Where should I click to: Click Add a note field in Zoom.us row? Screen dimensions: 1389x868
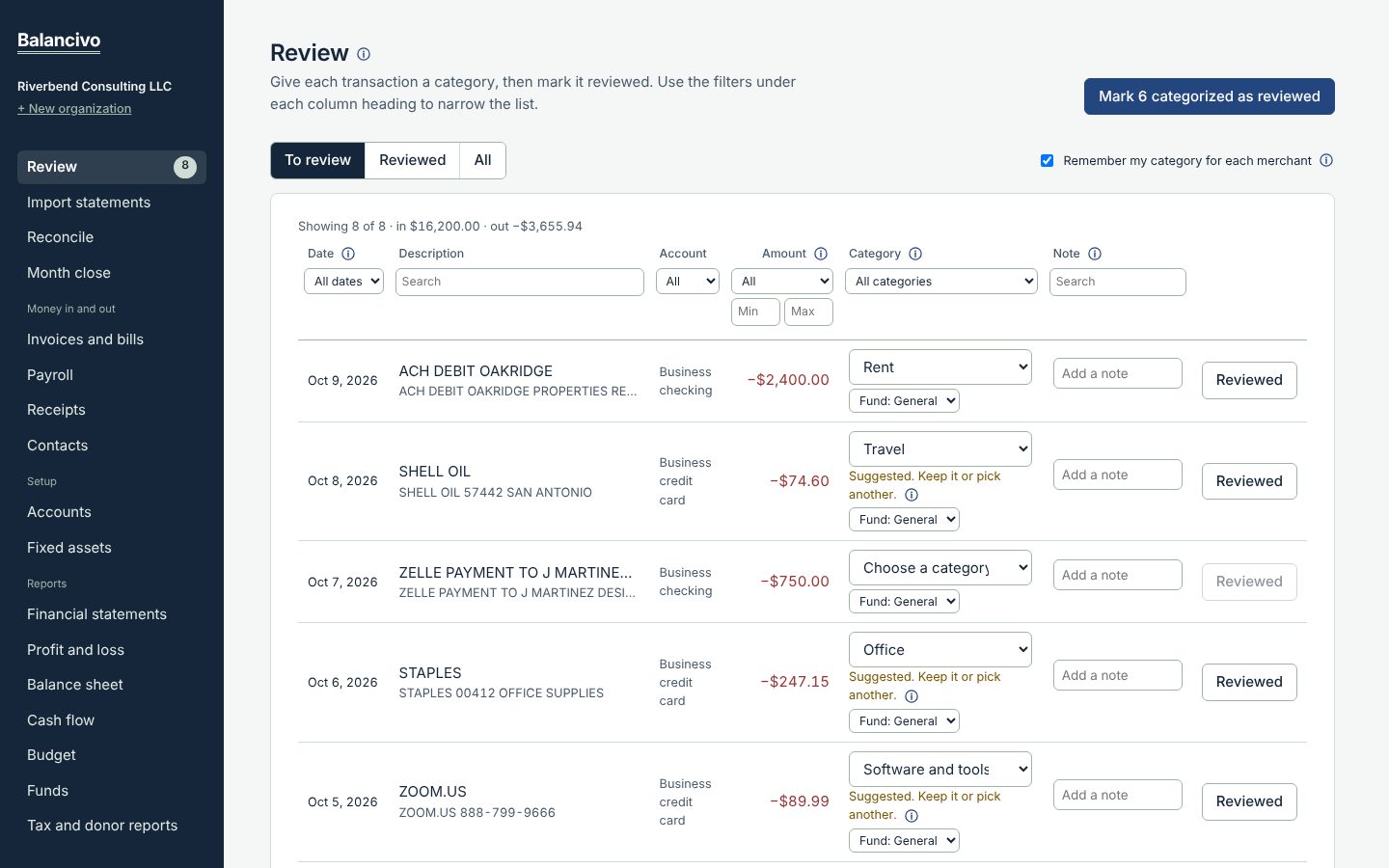point(1118,795)
